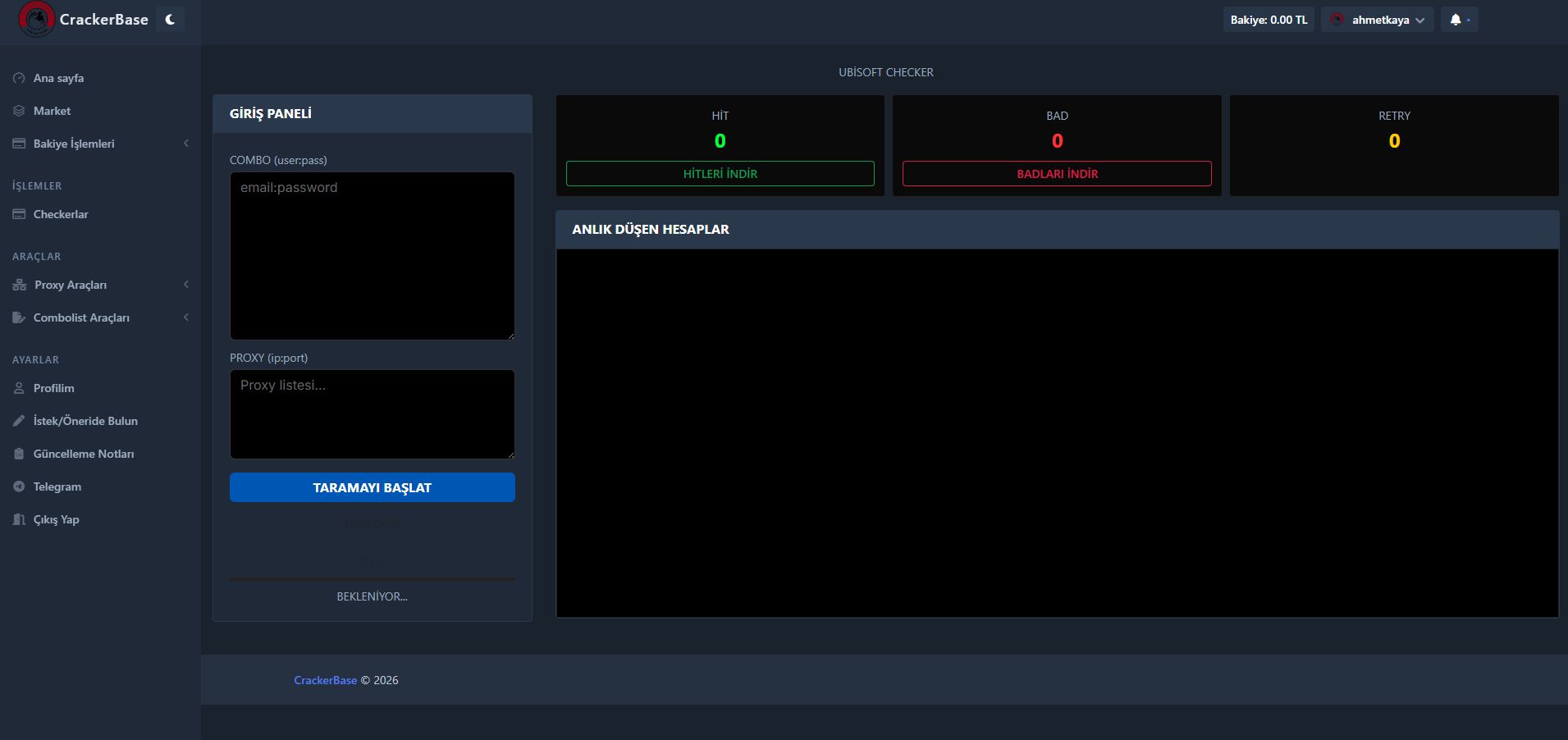This screenshot has height=740, width=1568.
Task: Click the Çıkış Yap door icon
Action: [19, 519]
